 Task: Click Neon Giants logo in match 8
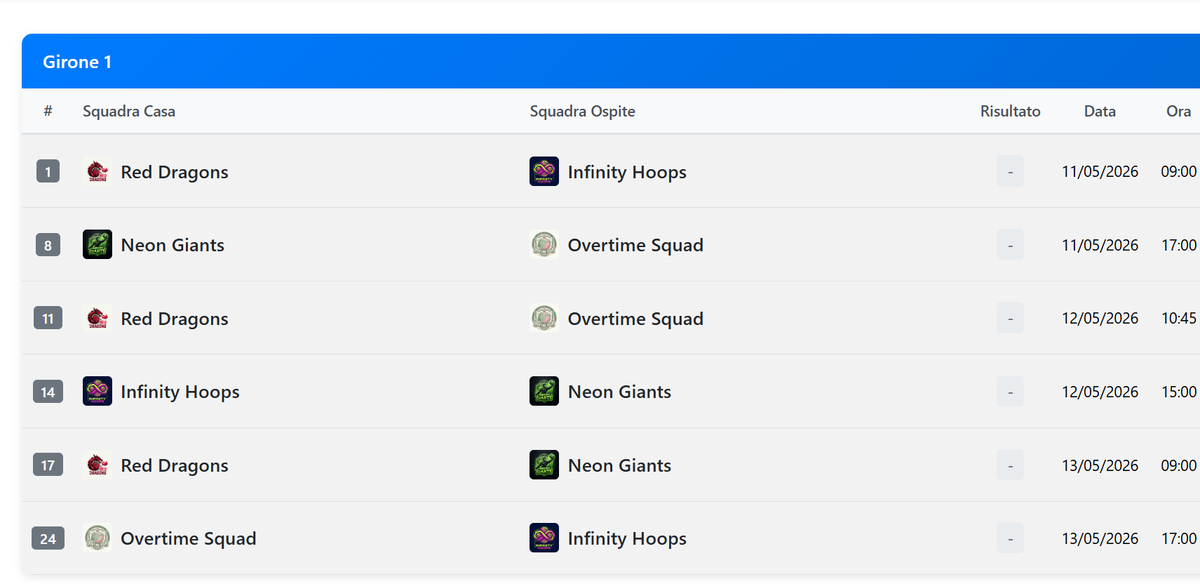(97, 245)
